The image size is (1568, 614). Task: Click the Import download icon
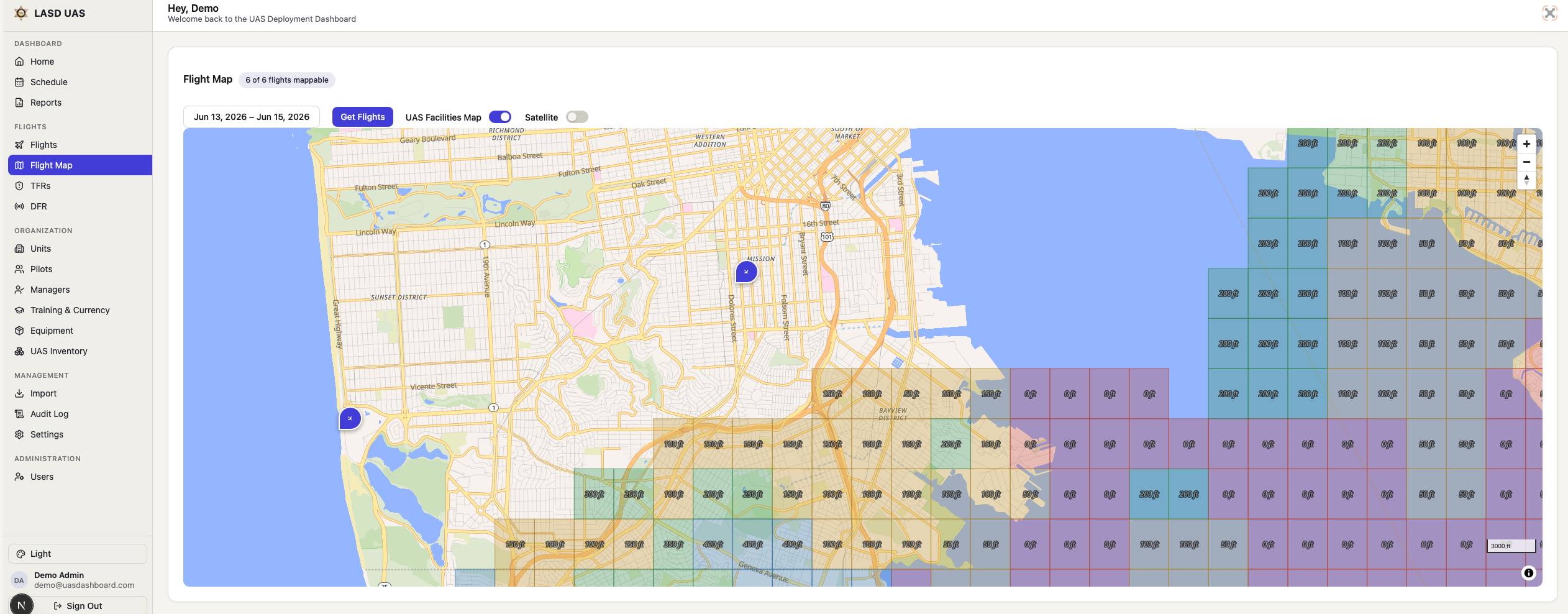pos(19,393)
